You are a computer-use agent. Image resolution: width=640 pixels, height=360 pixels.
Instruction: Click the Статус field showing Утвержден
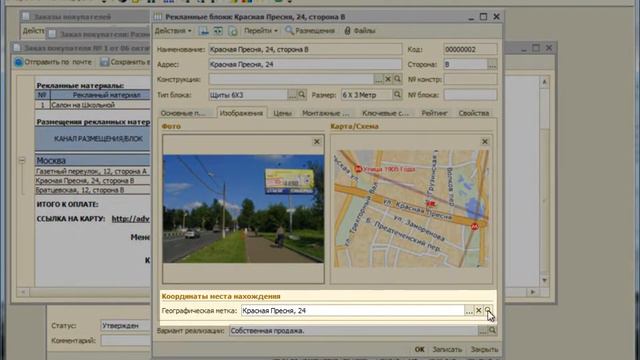[126, 326]
